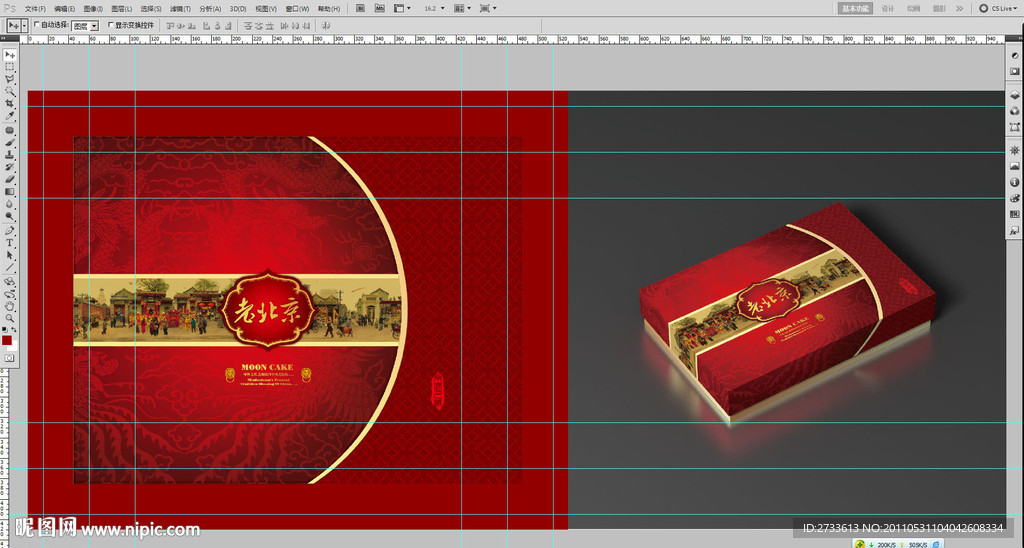Viewport: 1024px width, 548px height.
Task: Expand more workspaces with the double chevron
Action: [x=959, y=8]
